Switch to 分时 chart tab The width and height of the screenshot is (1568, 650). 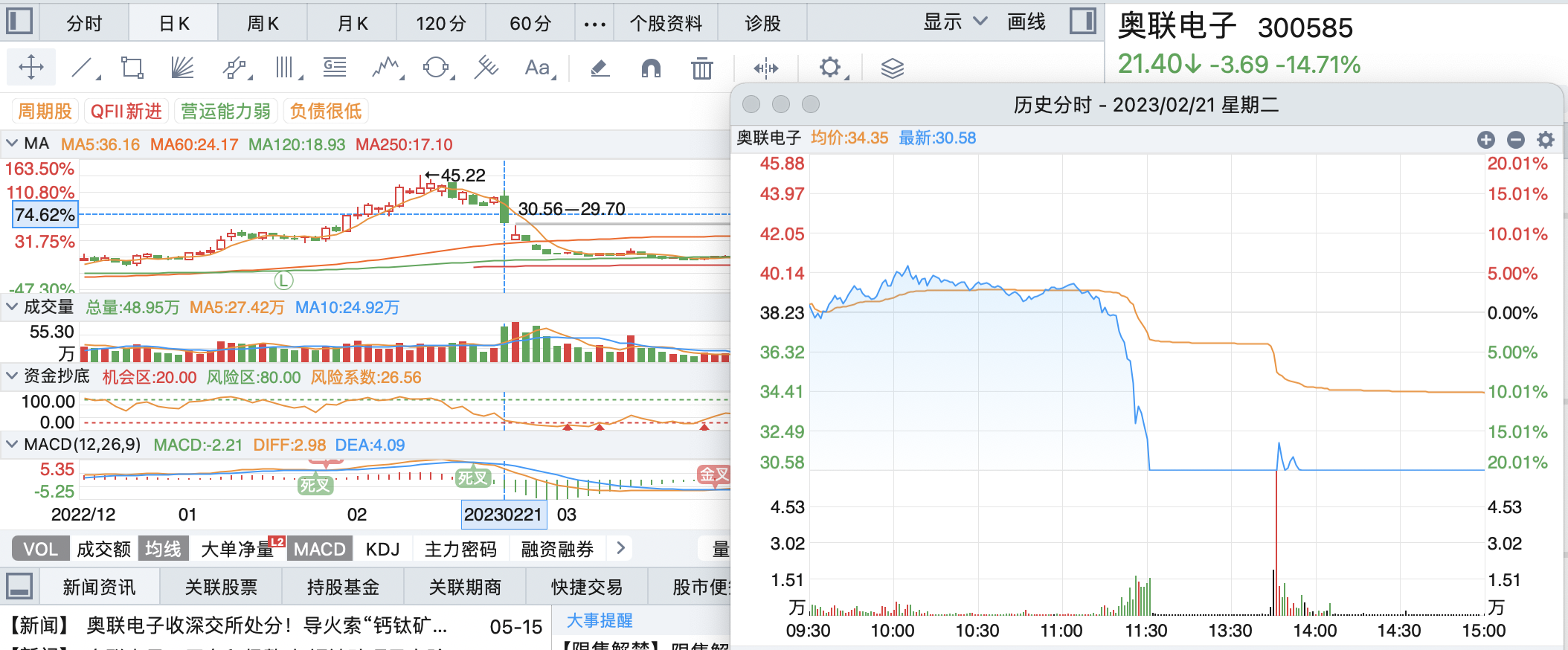[x=84, y=23]
